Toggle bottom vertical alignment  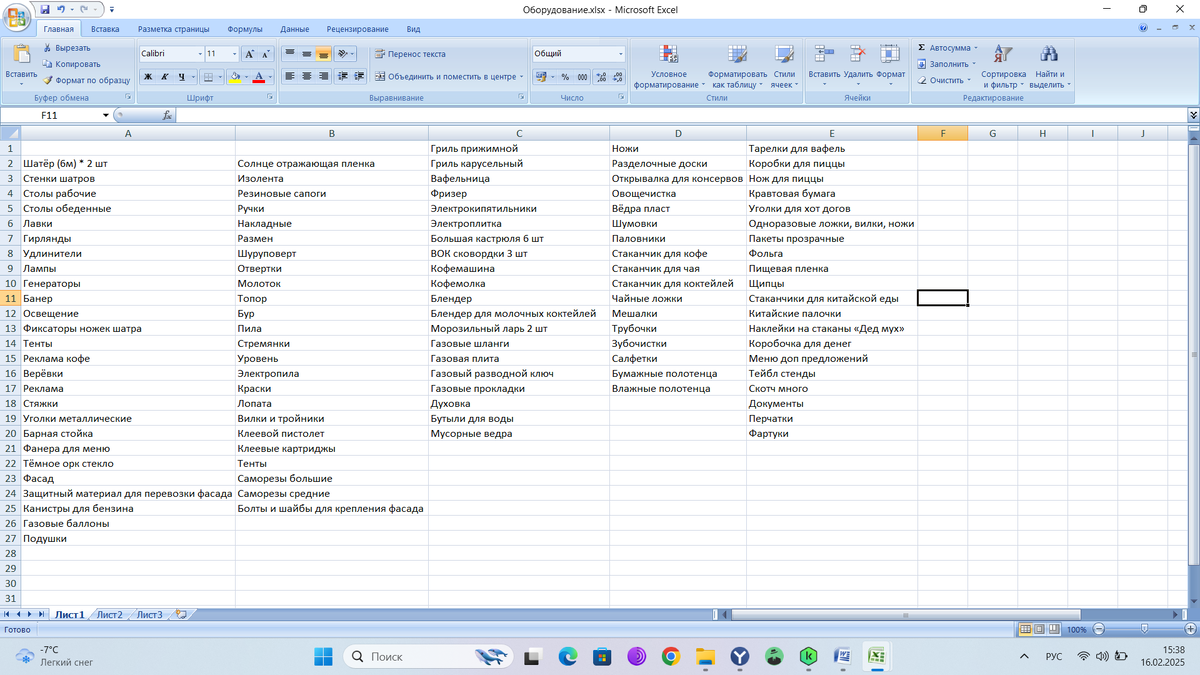tap(323, 54)
